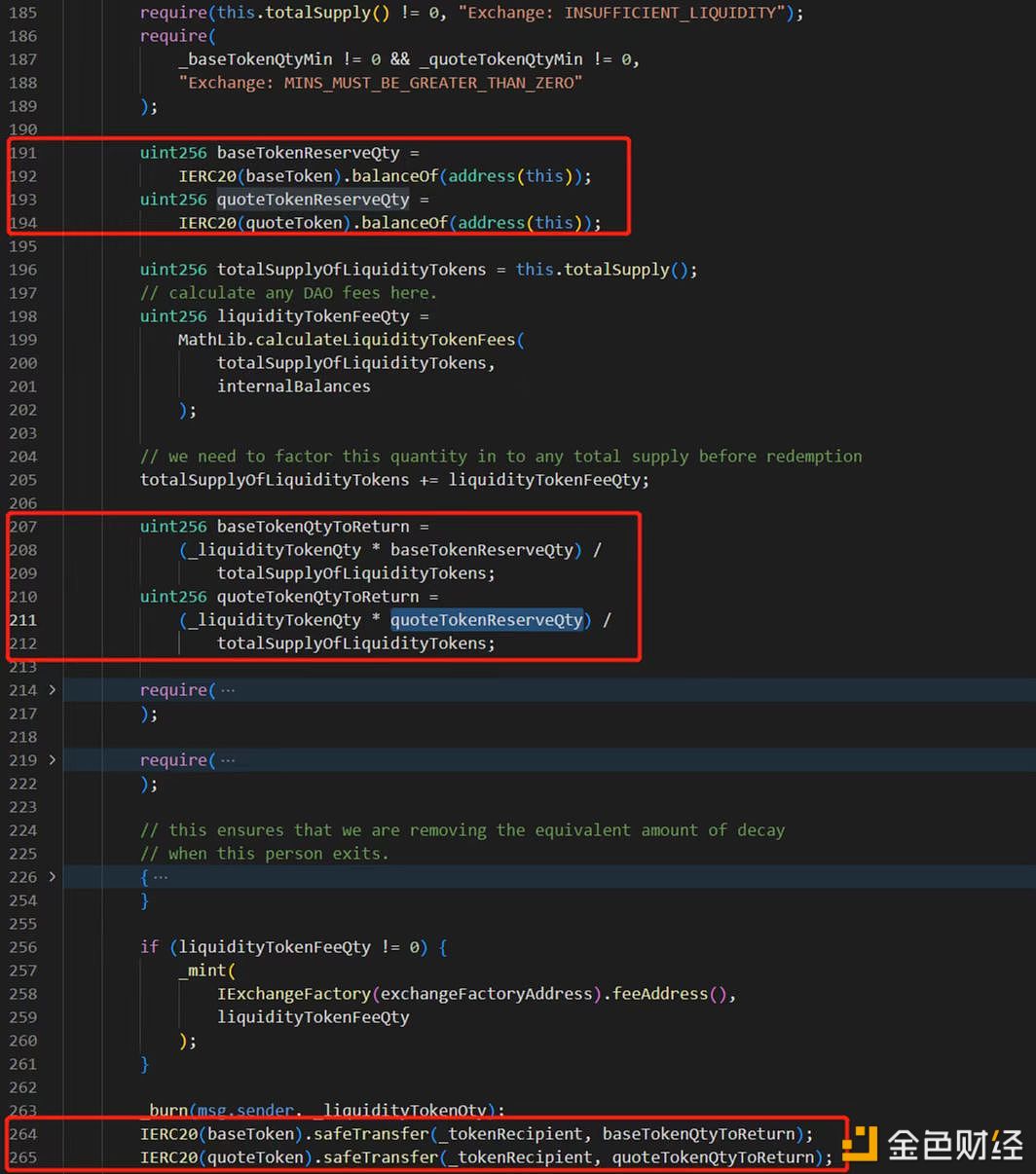1036x1174 pixels.
Task: Click the calculateLiquidityTokenFees function call
Action: (x=389, y=340)
